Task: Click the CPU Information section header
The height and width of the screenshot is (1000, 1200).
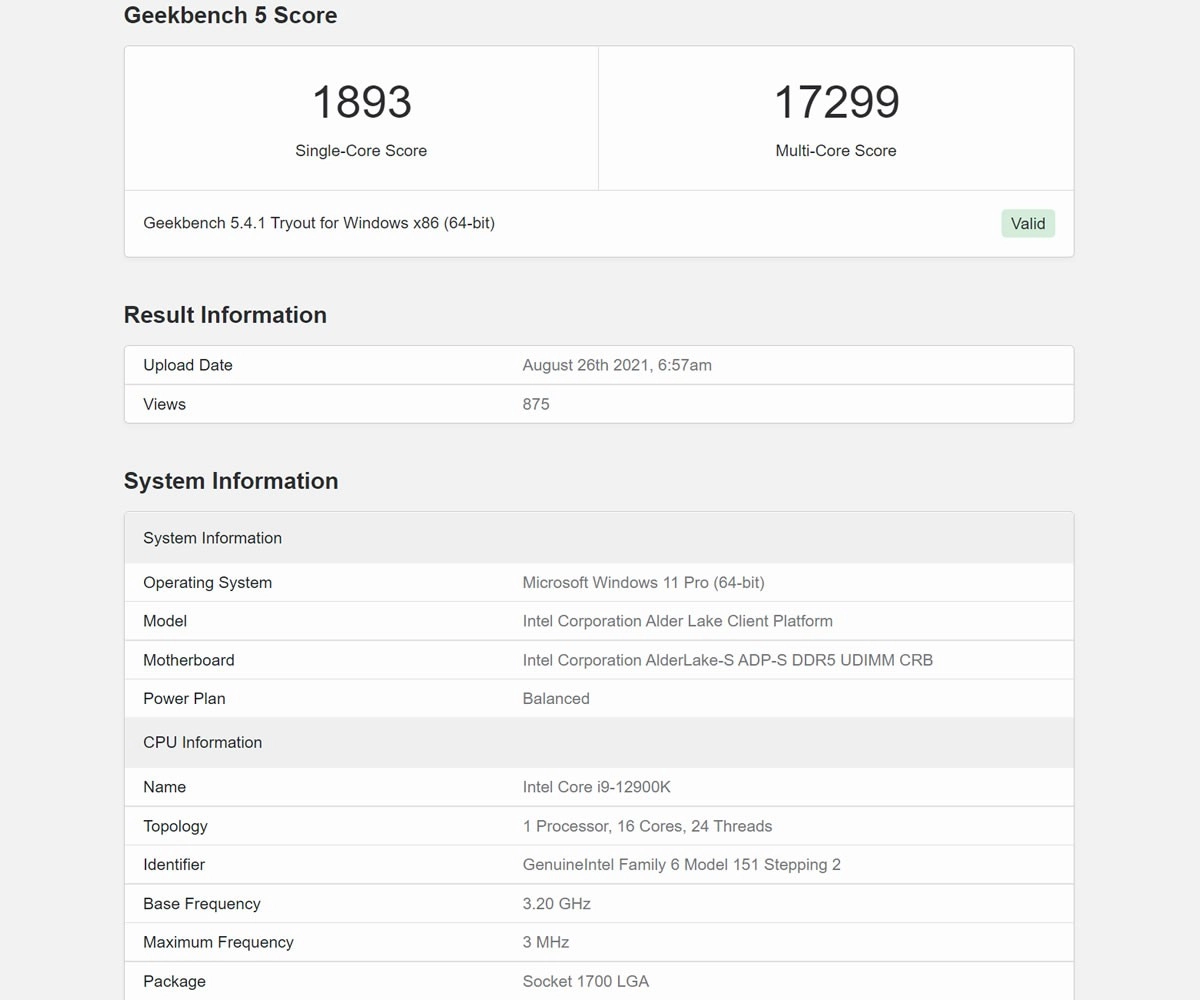Action: point(599,742)
